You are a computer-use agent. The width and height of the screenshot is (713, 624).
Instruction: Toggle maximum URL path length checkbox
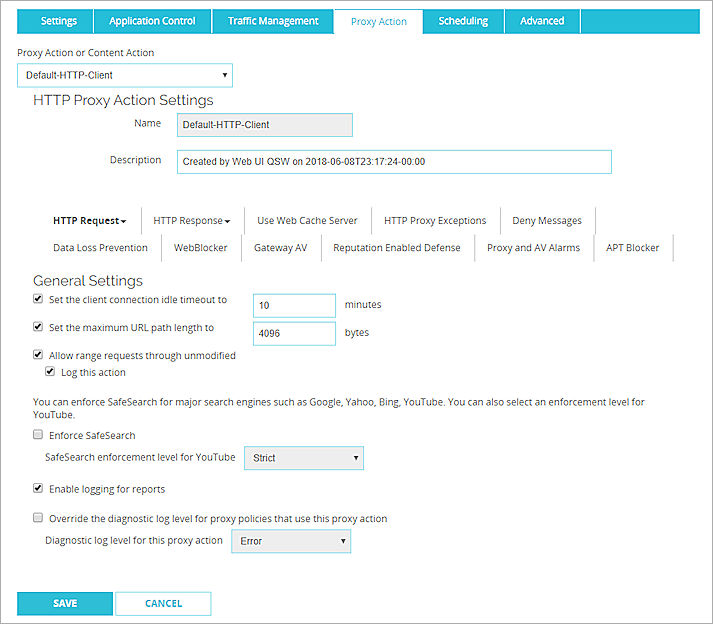point(38,327)
